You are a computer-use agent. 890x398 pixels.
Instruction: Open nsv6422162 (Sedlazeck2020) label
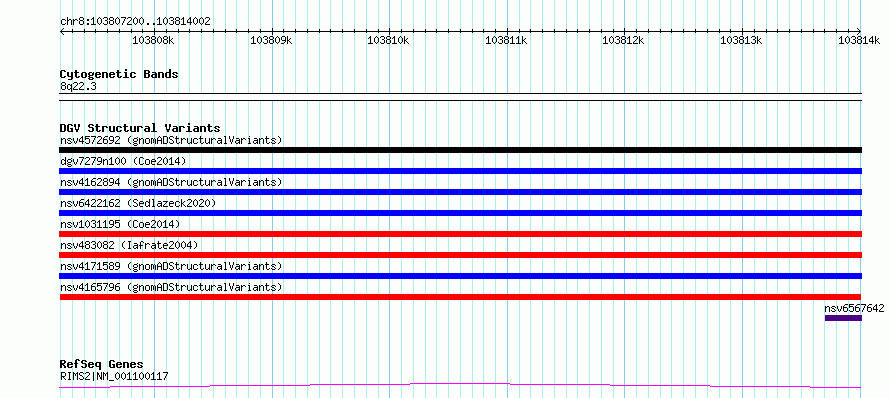[x=138, y=203]
